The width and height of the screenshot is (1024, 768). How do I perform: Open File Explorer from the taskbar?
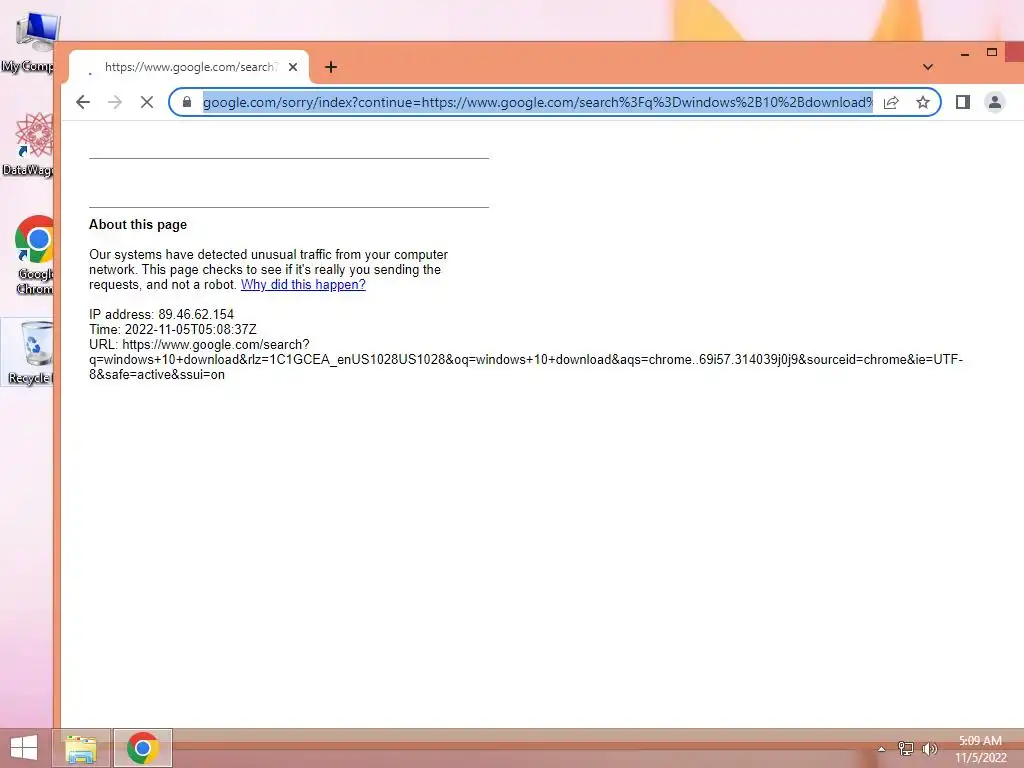point(81,748)
